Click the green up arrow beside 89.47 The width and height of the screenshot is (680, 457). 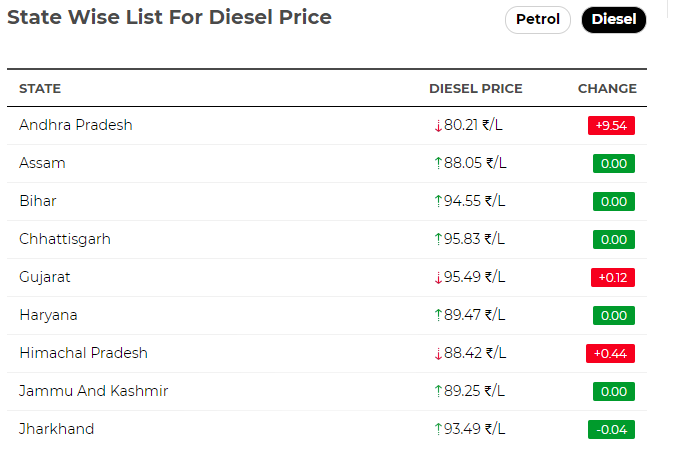coord(438,315)
